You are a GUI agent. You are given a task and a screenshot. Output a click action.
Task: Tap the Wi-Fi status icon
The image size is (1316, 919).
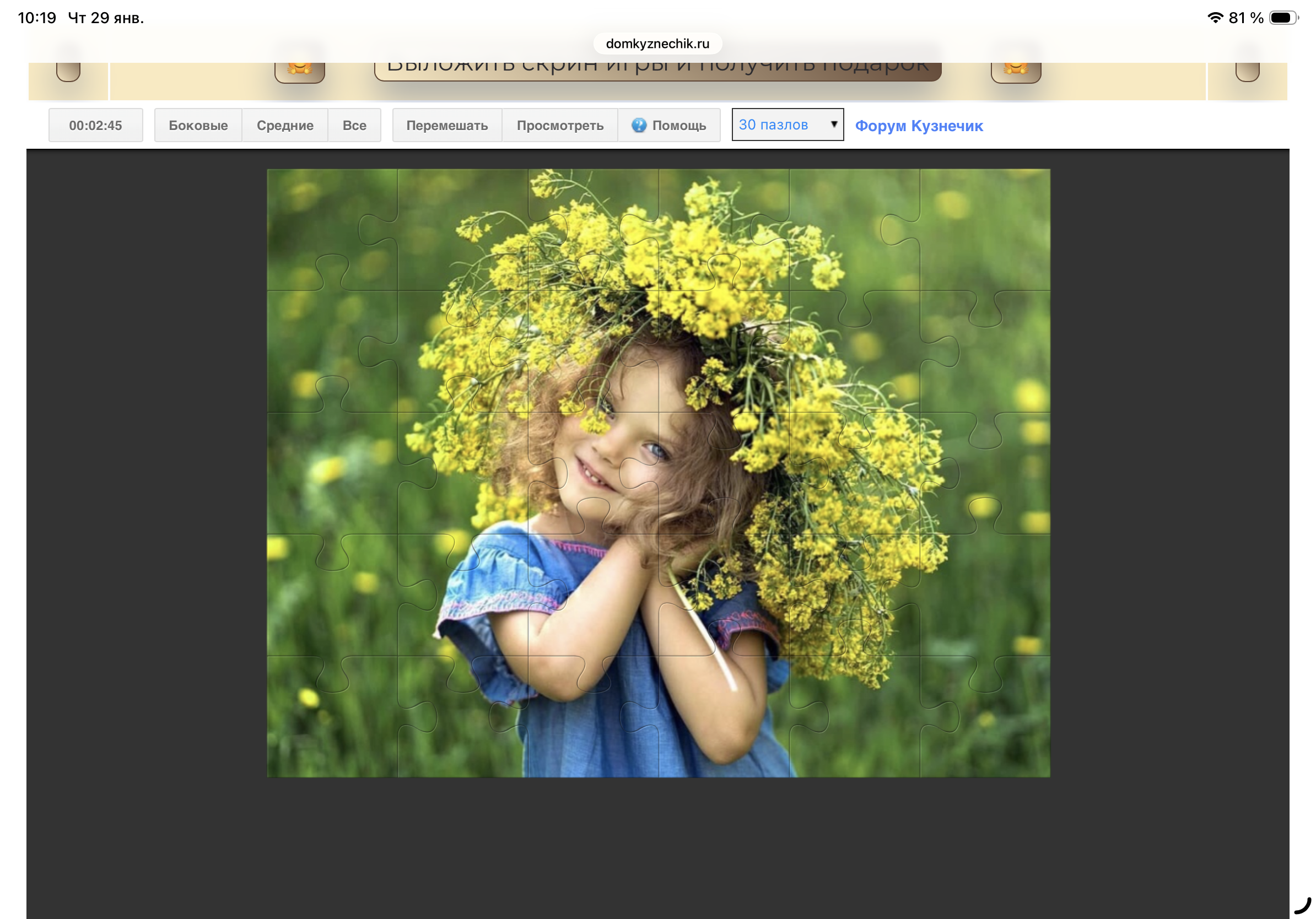point(1215,17)
